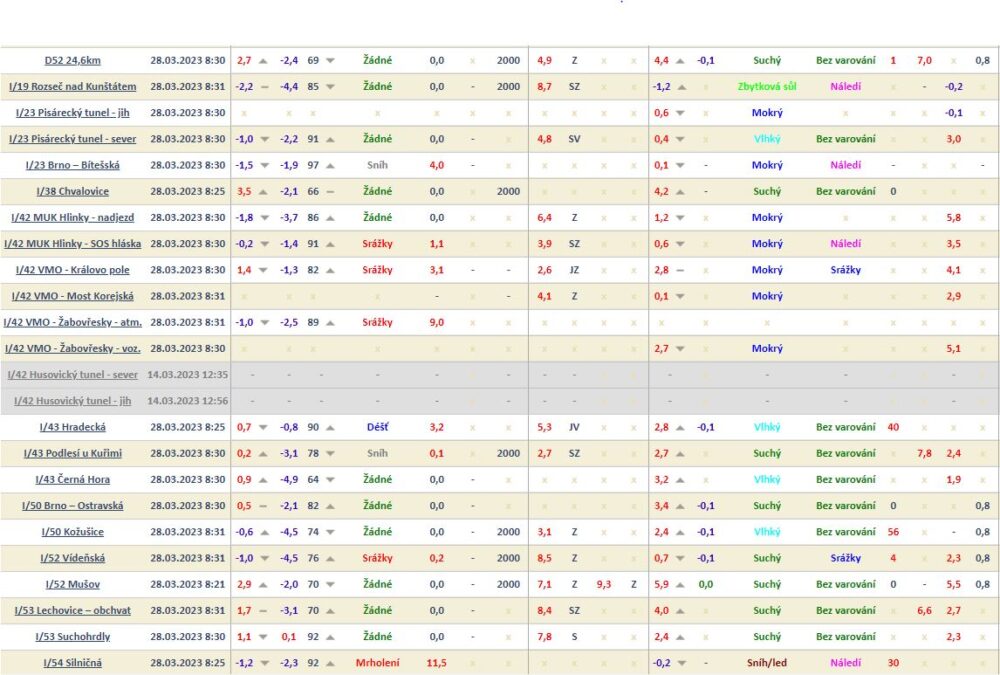This screenshot has width=1000, height=675.
Task: Click the arrow beside 89 in Žabovřesky atm. row
Action: tap(330, 322)
